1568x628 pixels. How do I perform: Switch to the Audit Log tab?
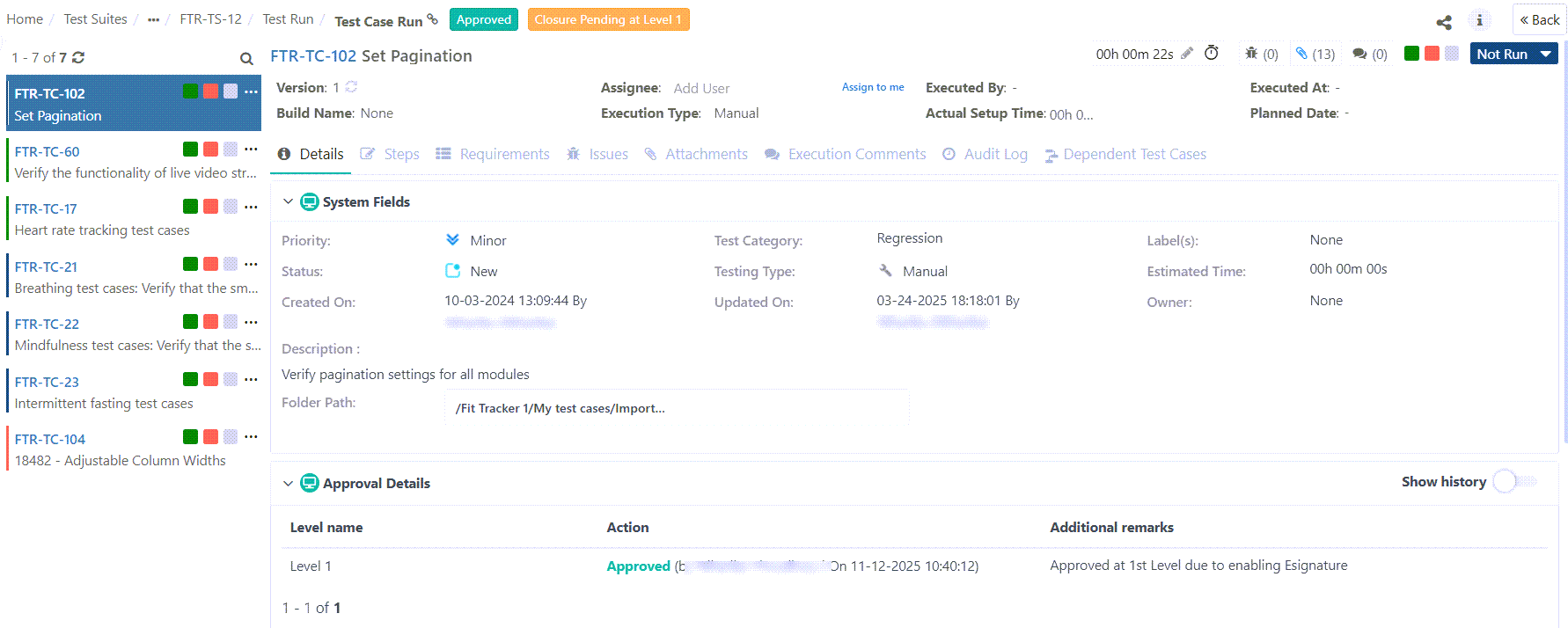[985, 154]
